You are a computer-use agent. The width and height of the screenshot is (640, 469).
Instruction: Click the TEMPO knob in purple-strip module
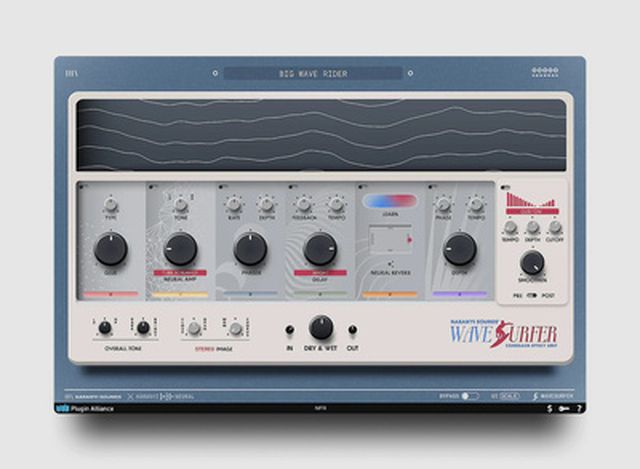click(x=476, y=204)
